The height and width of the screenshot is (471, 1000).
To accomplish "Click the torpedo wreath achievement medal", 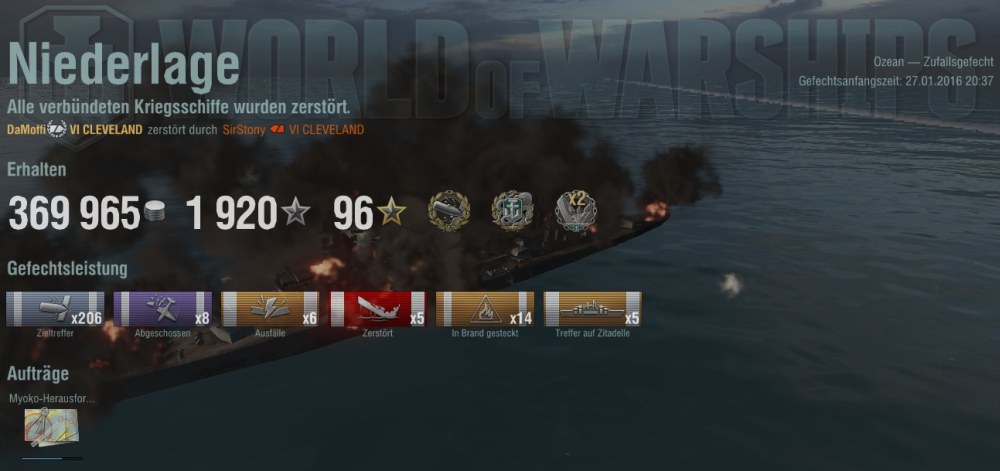I will pos(449,211).
